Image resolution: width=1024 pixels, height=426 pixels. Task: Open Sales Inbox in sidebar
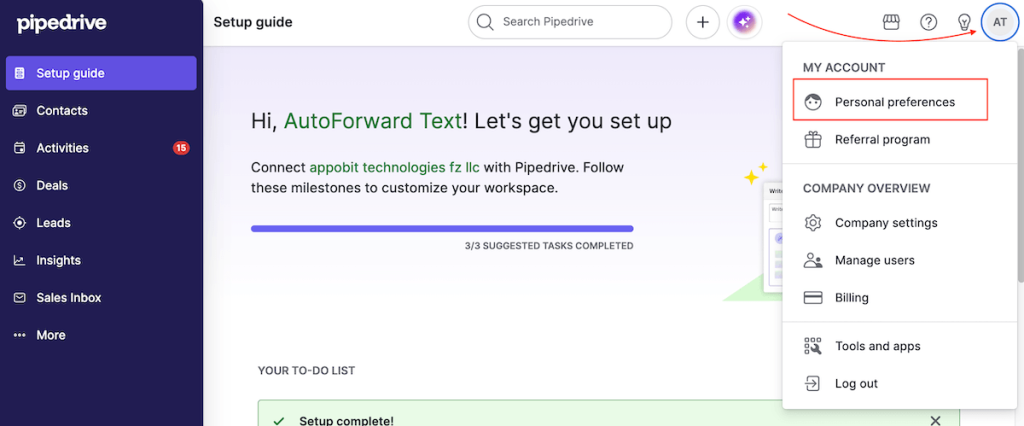101,297
